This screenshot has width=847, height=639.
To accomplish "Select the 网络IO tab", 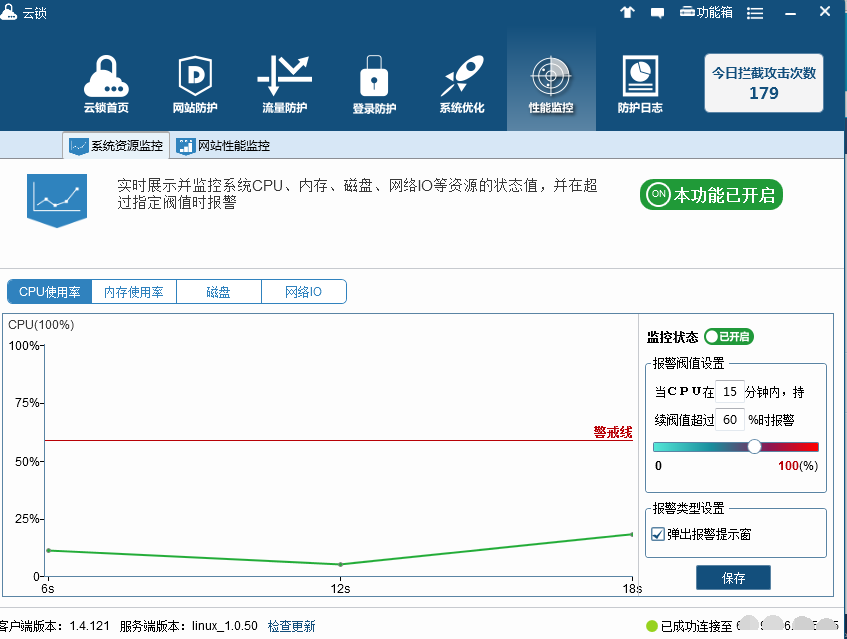I will [303, 292].
